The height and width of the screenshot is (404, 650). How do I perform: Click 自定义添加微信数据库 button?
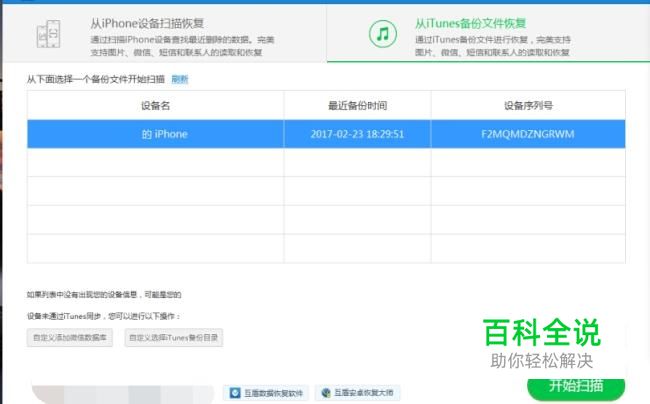coord(70,338)
